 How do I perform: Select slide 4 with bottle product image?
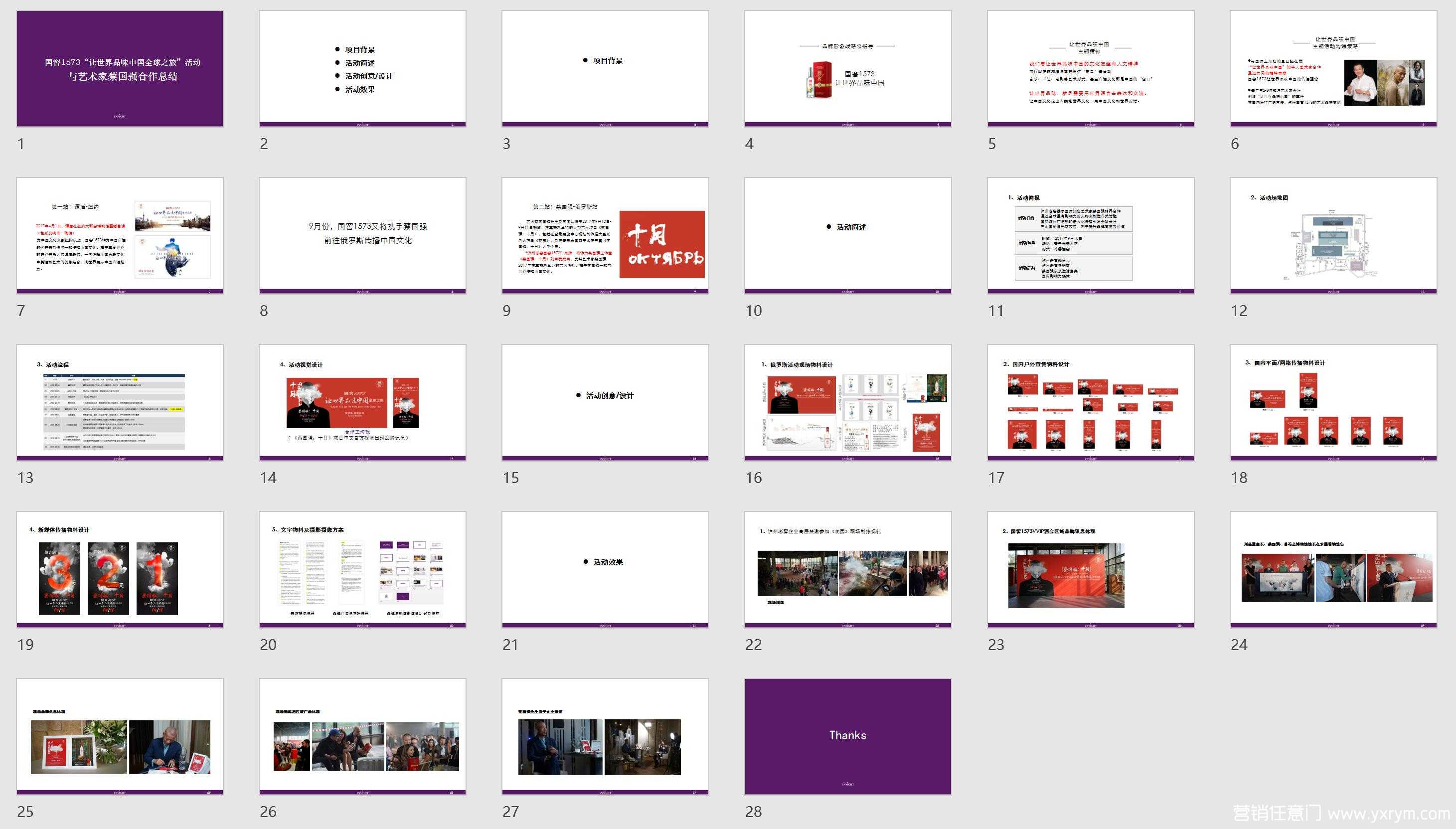(x=847, y=68)
